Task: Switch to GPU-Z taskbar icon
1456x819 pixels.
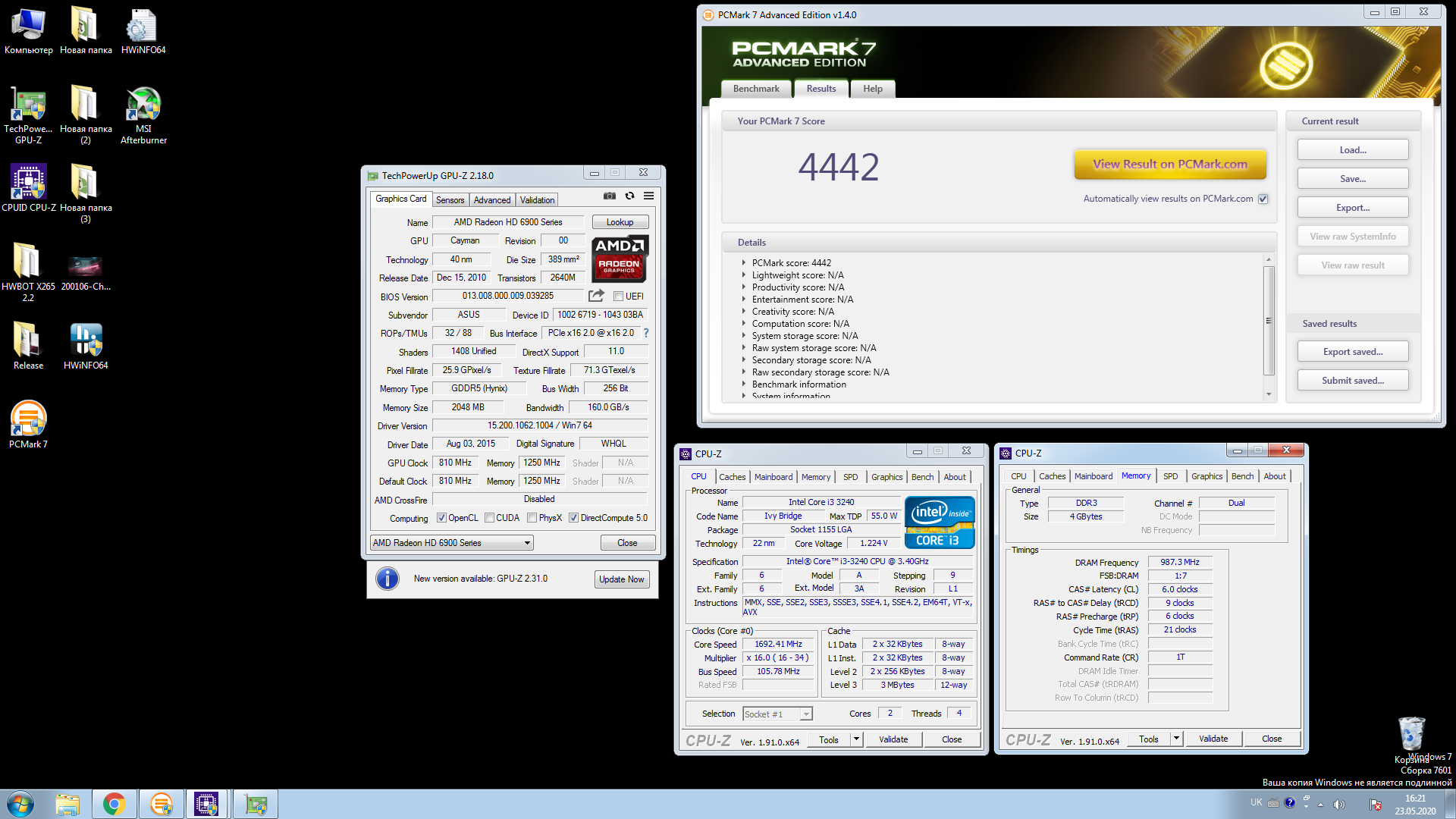Action: [256, 804]
